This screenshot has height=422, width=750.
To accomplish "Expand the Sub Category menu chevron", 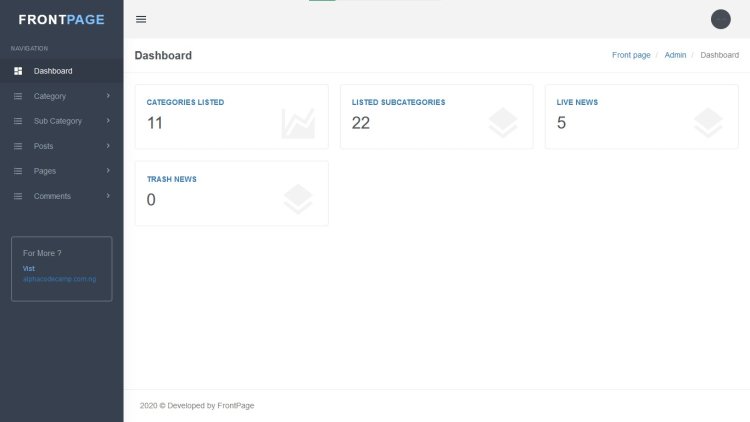I will 108,121.
